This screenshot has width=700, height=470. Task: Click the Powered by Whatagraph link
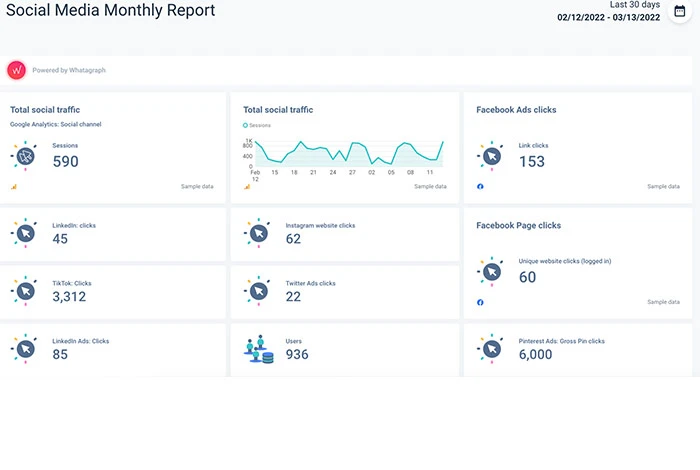(68, 70)
